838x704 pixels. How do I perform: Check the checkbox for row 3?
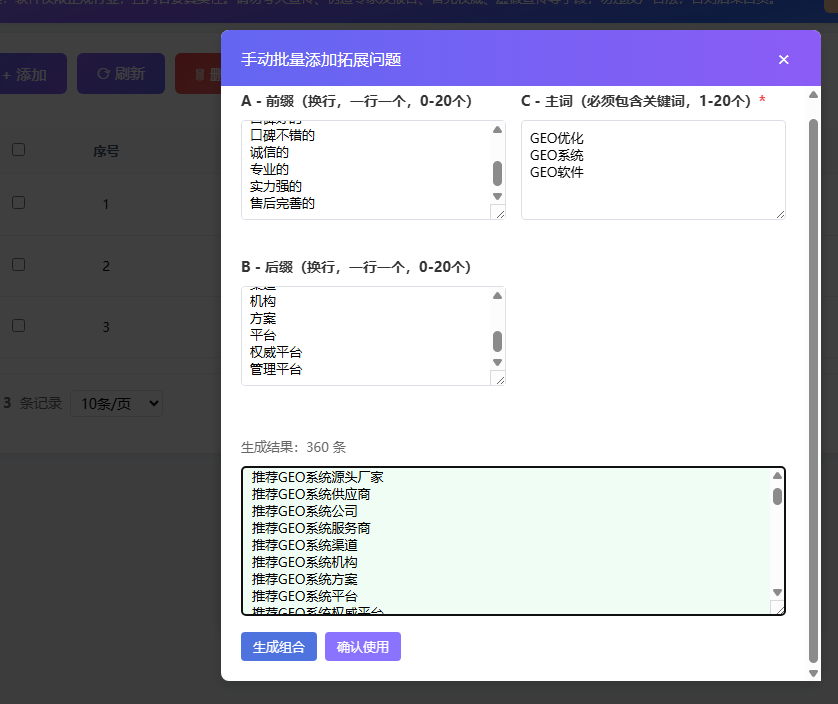(19, 326)
